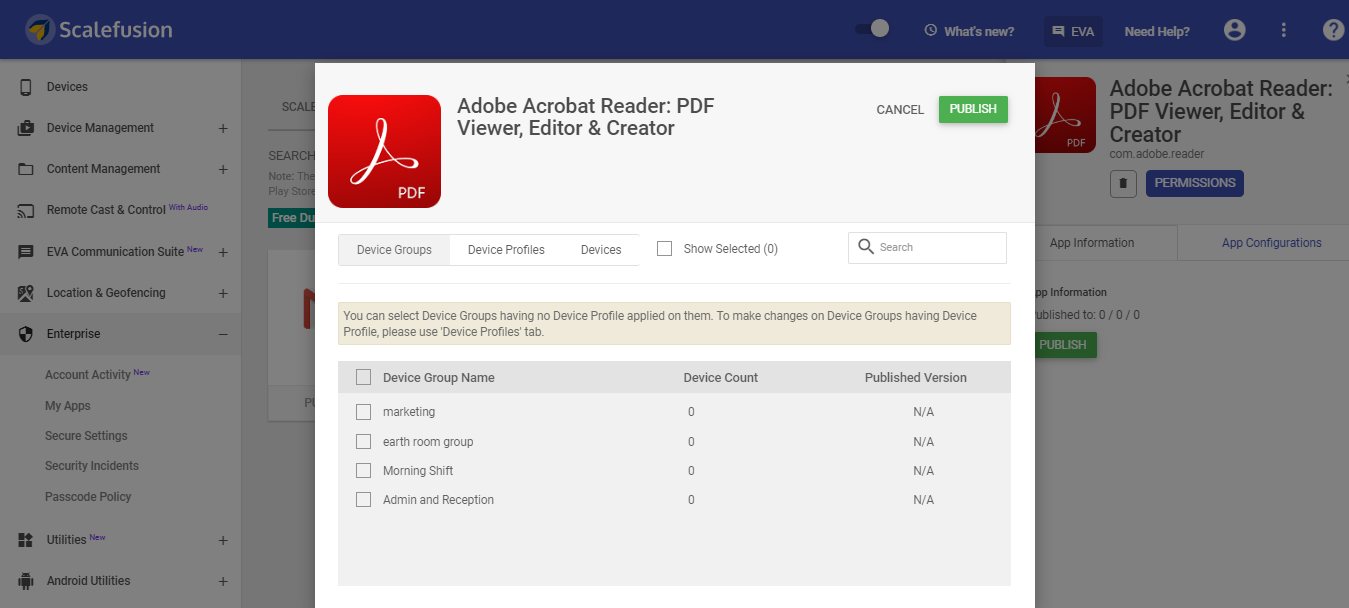Click the Device Management briefcase icon
The width and height of the screenshot is (1349, 608).
click(26, 128)
